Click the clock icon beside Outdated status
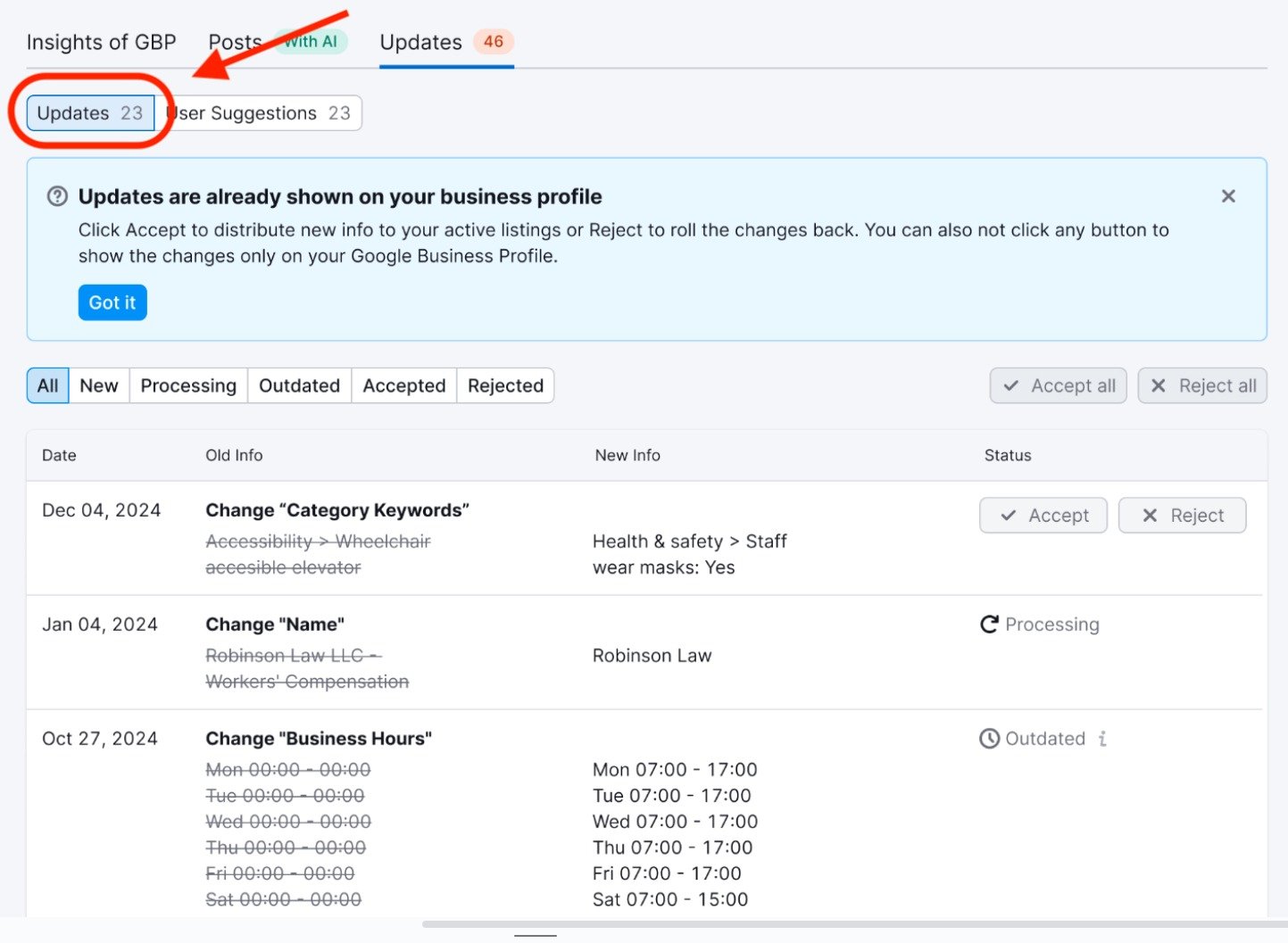The image size is (1288, 943). pos(989,739)
